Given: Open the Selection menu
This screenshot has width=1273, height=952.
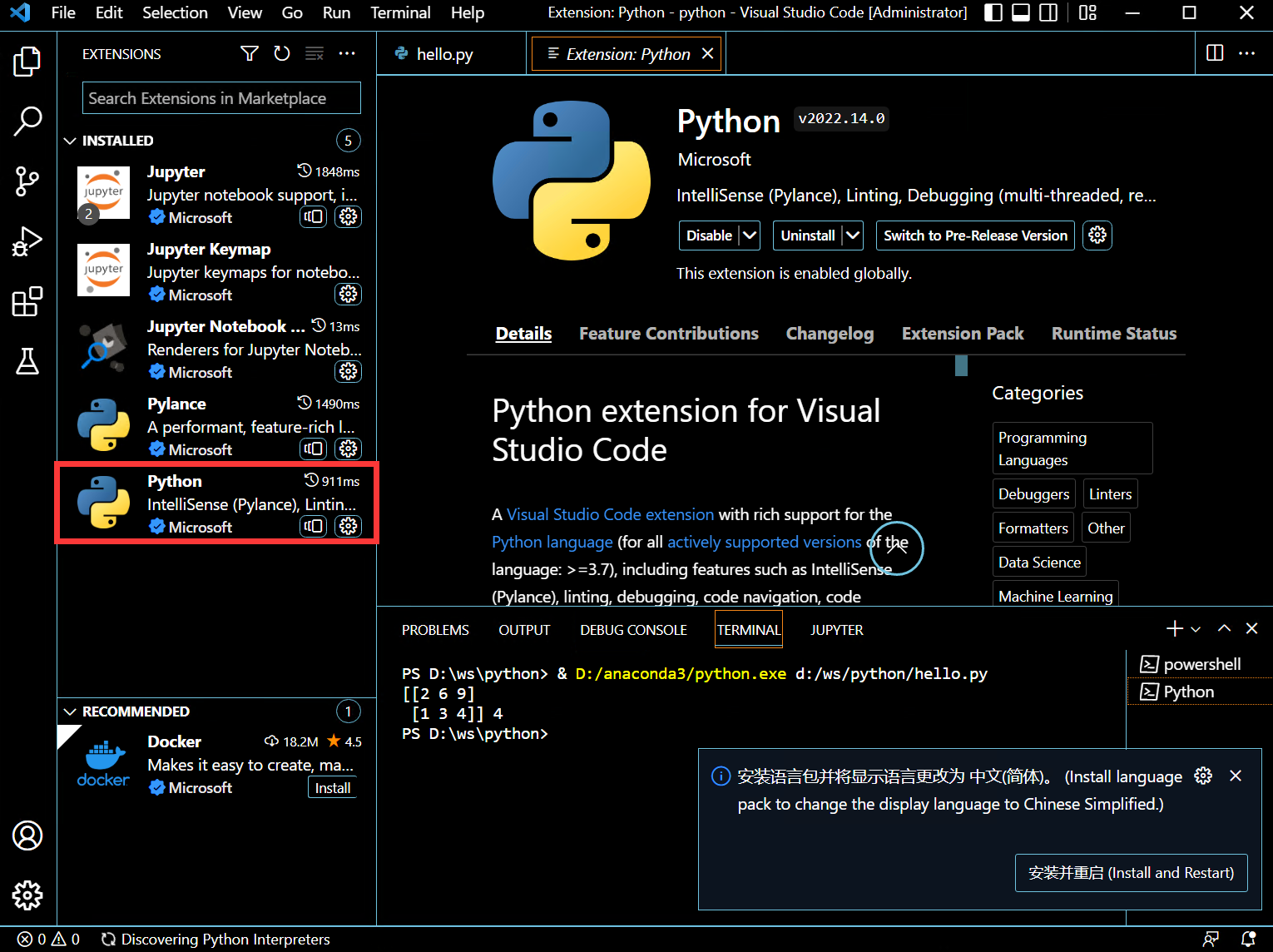Looking at the screenshot, I should coord(175,12).
